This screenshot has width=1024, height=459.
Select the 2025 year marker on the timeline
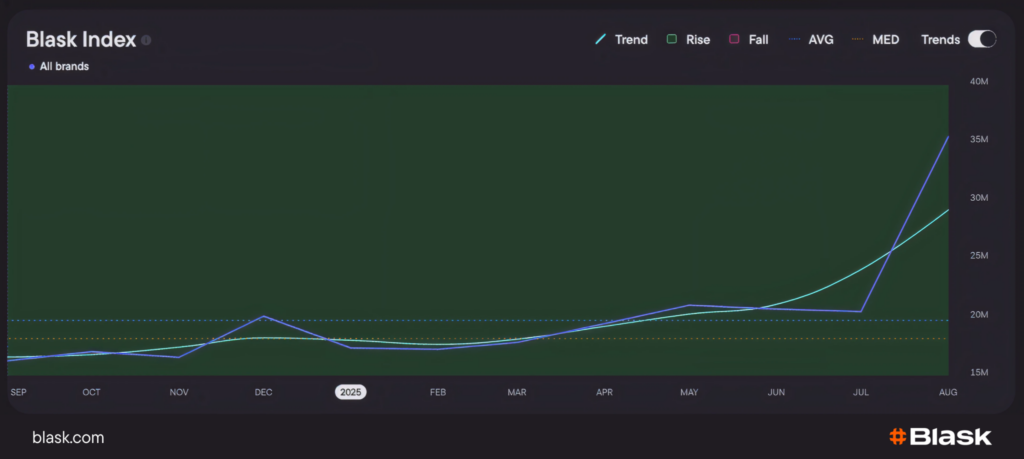pos(350,392)
